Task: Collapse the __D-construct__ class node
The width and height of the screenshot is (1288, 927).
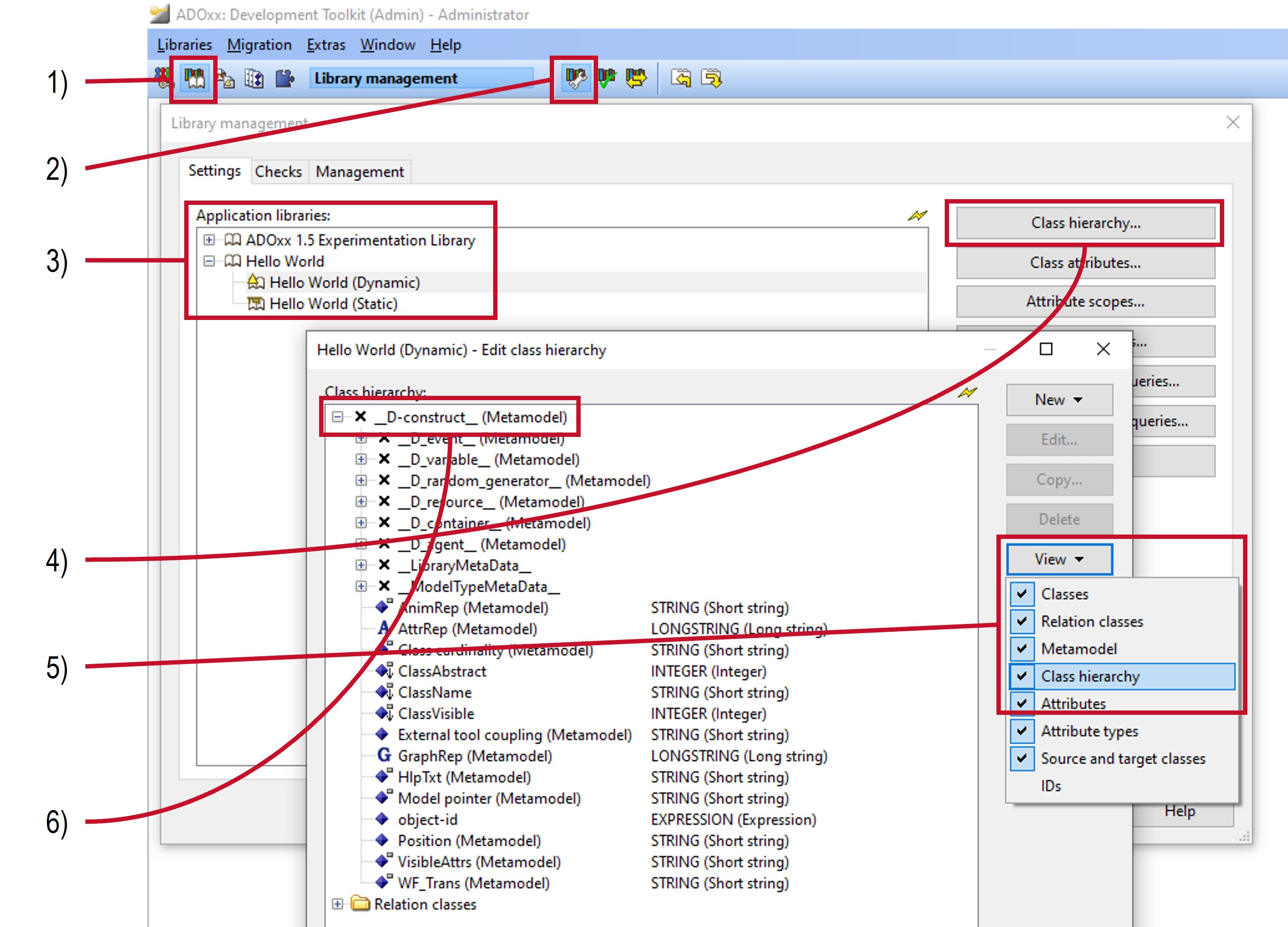Action: (x=337, y=417)
